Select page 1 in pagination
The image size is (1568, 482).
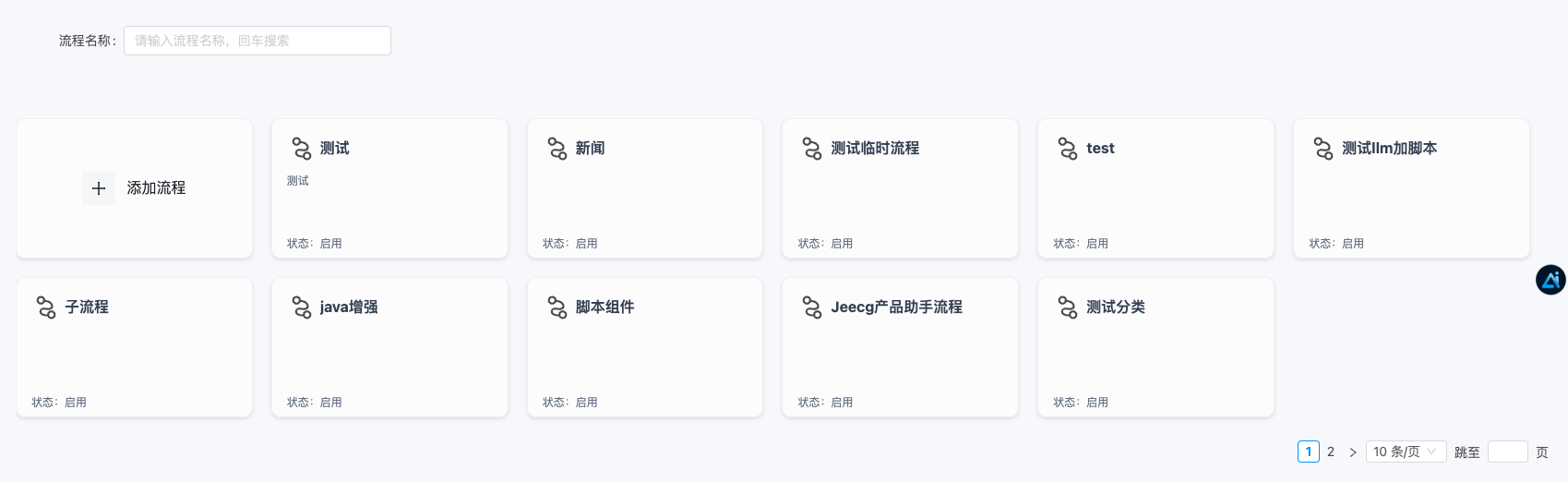coord(1308,452)
